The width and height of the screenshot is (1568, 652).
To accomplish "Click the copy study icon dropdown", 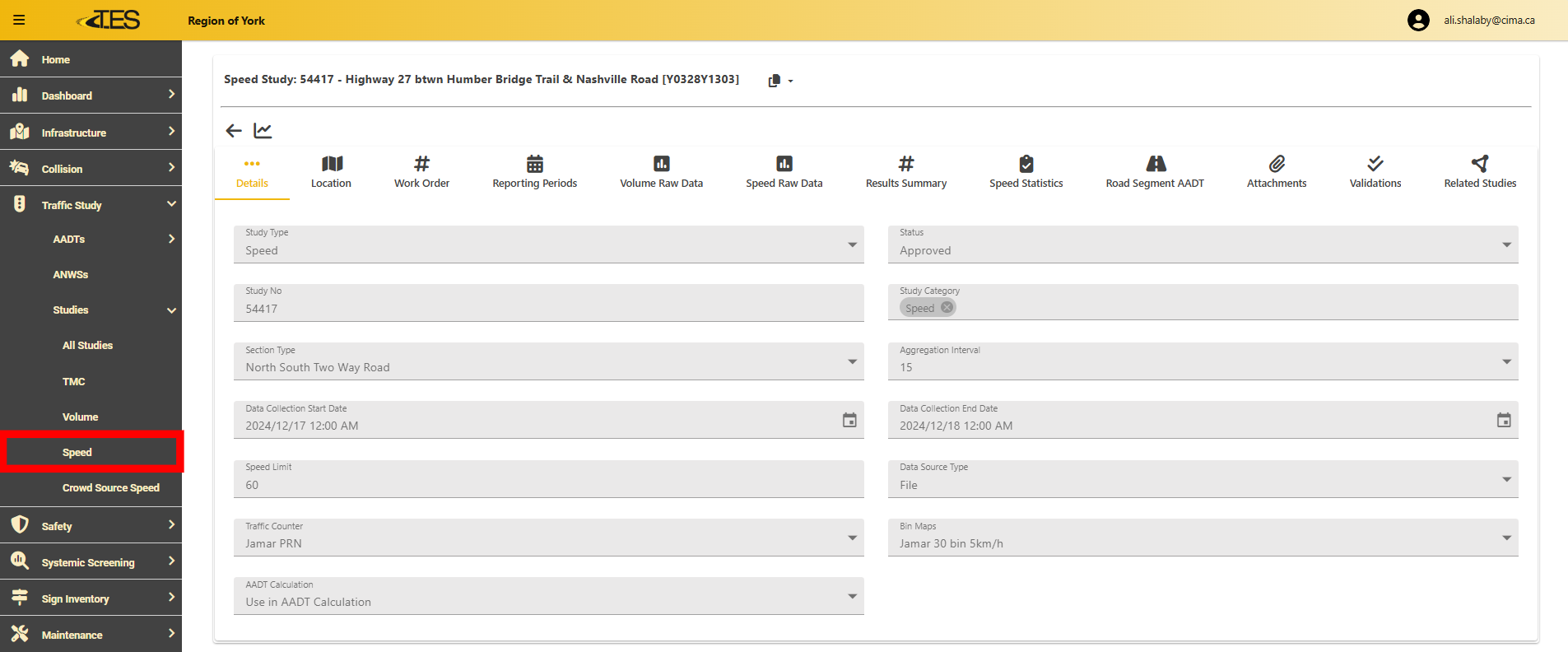I will 779,81.
